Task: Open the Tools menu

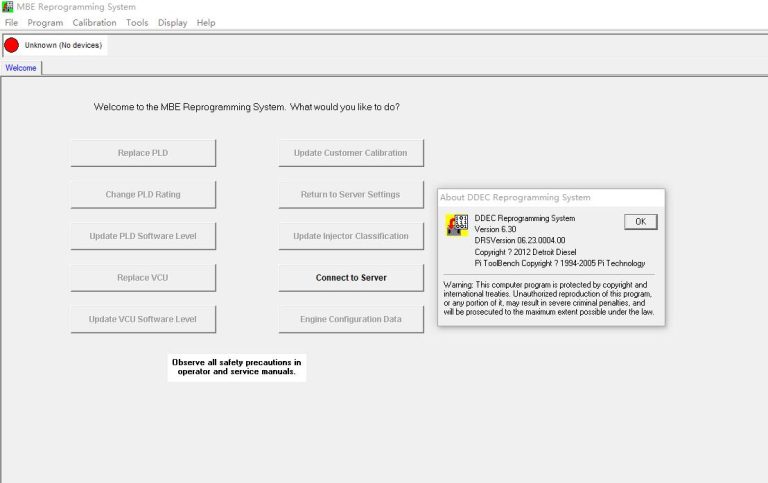Action: (x=137, y=22)
